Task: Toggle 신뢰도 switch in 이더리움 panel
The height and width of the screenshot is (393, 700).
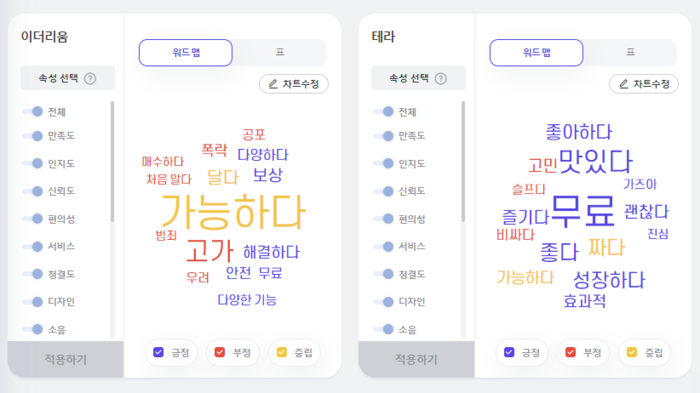Action: (x=33, y=191)
